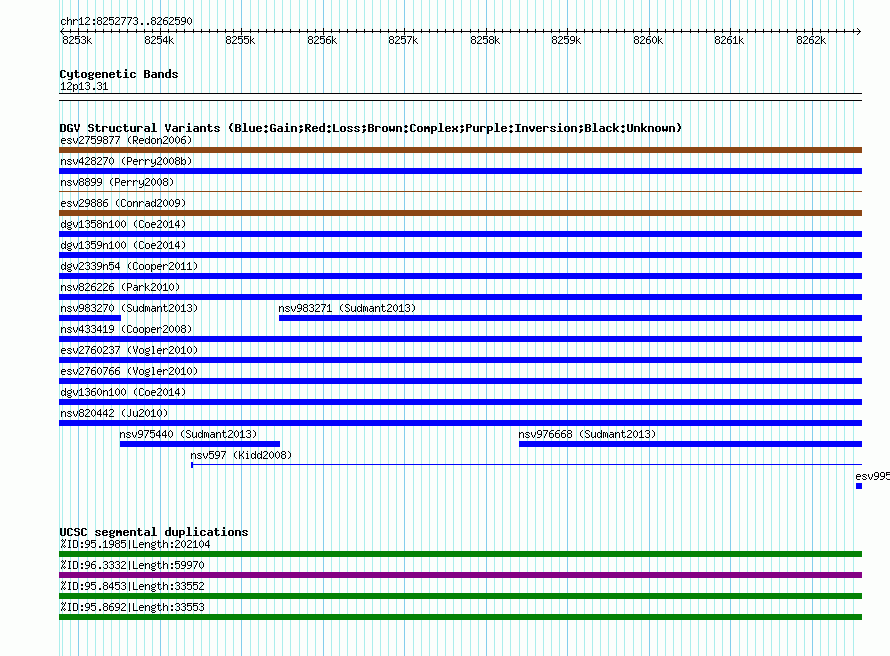Image resolution: width=890 pixels, height=656 pixels.
Task: Select the short blue bar under nsv983270 (Sudmant2013)
Action: (x=90, y=318)
